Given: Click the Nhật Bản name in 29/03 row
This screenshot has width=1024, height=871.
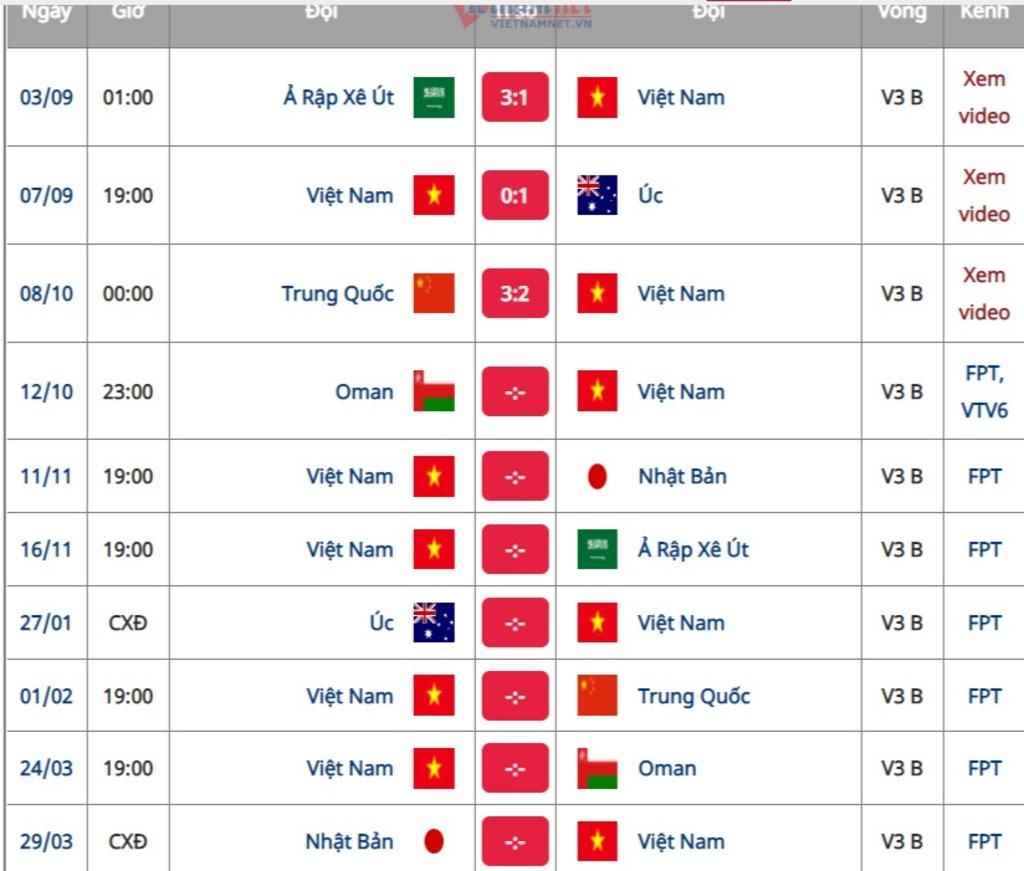Looking at the screenshot, I should click(x=349, y=842).
